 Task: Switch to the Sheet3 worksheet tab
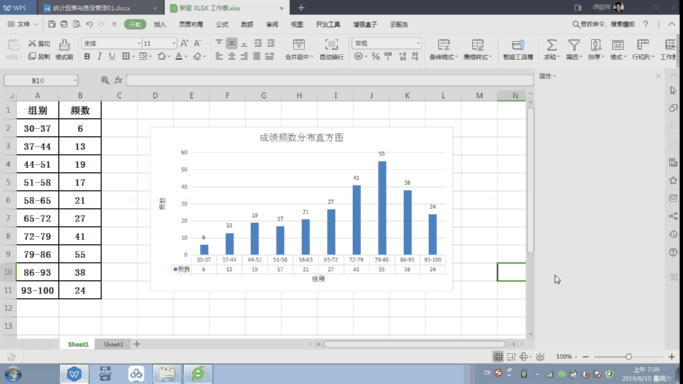pos(113,344)
